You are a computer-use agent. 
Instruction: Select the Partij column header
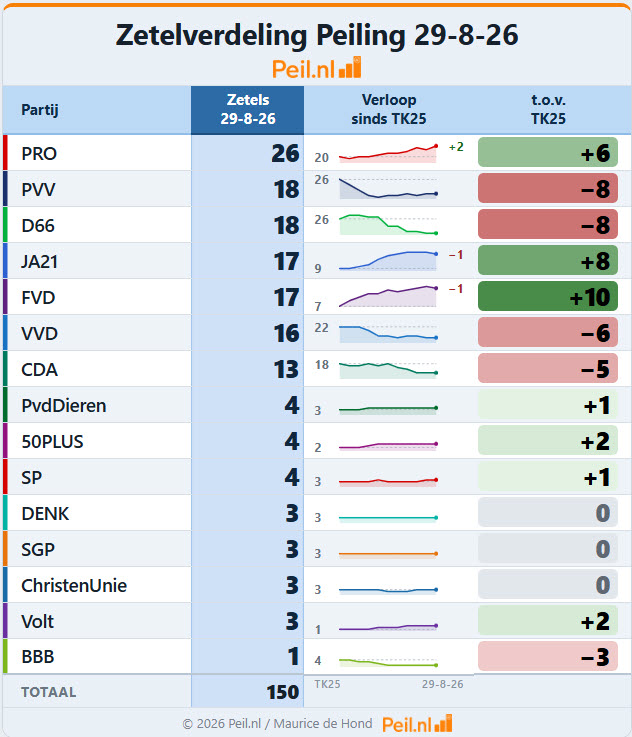point(40,110)
